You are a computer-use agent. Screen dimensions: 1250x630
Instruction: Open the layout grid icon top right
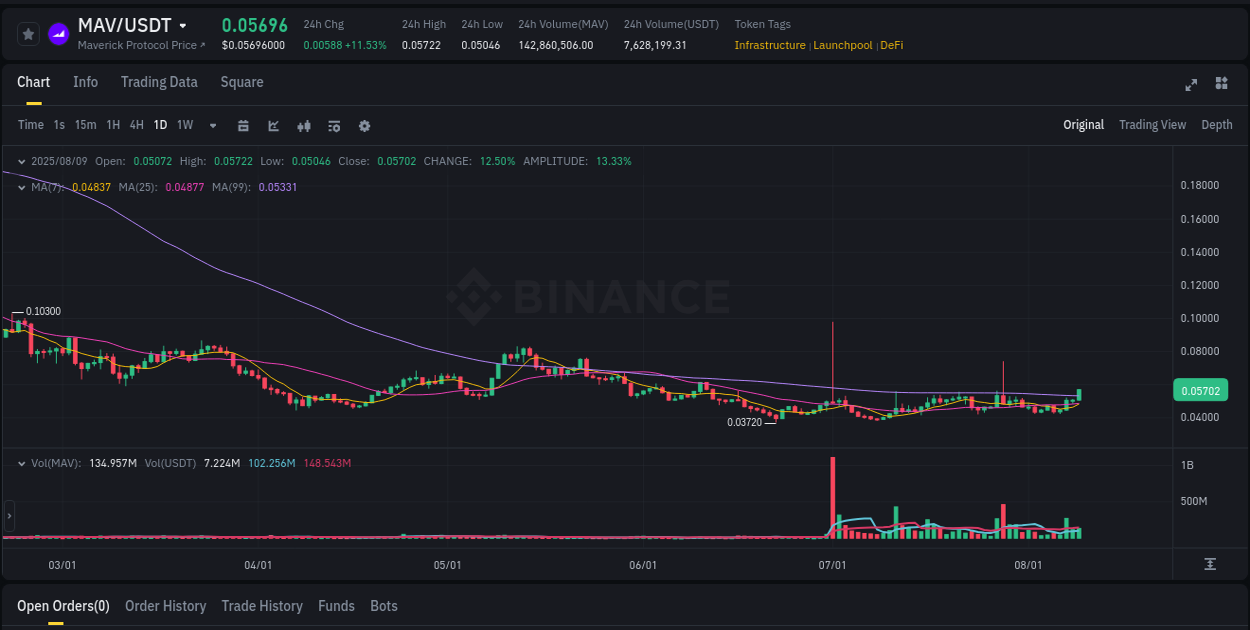coord(1222,85)
